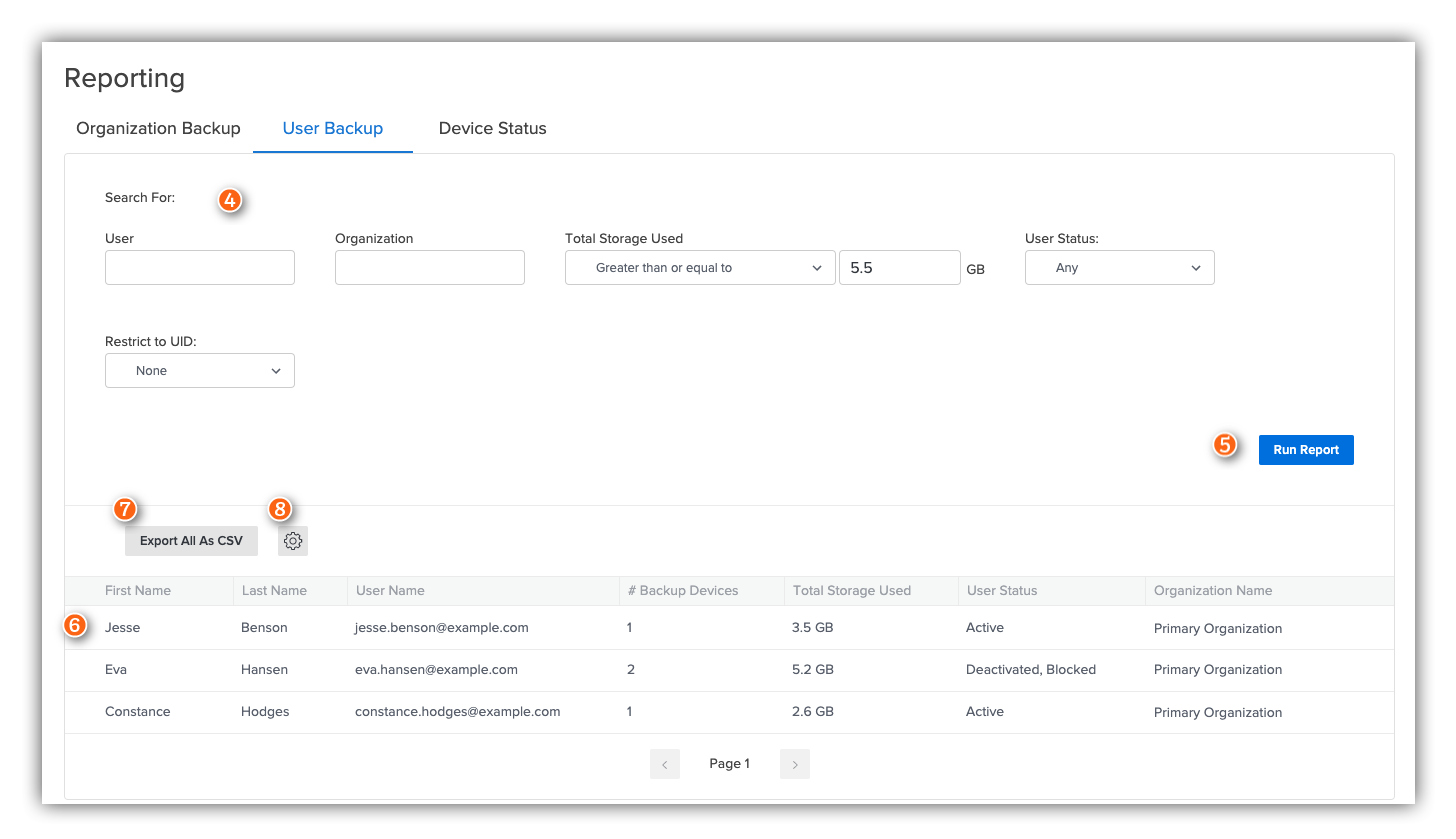The width and height of the screenshot is (1456, 839).
Task: Select the eva.hansen@example.com user row
Action: coord(436,670)
